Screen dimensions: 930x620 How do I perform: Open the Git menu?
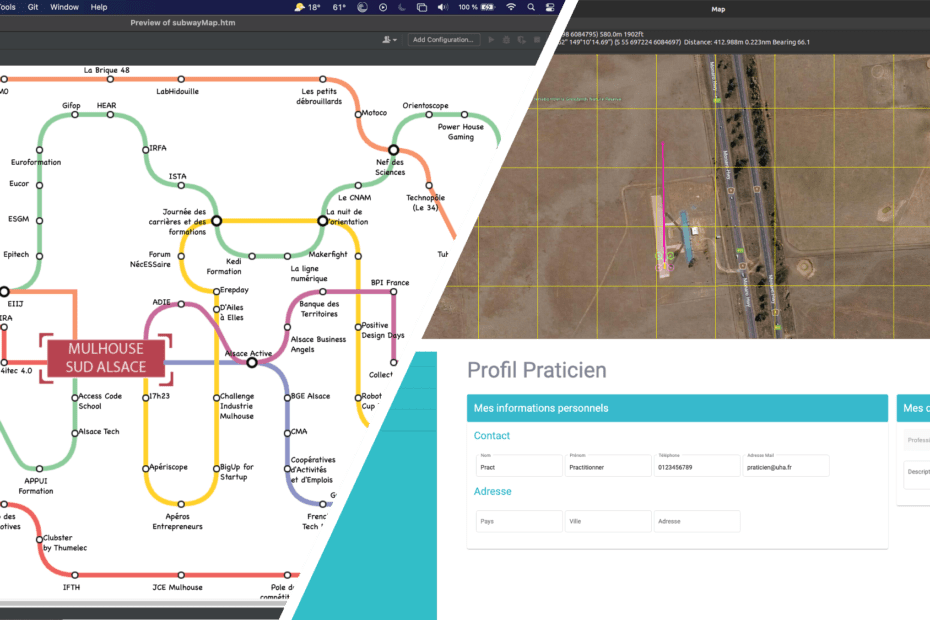click(x=33, y=7)
